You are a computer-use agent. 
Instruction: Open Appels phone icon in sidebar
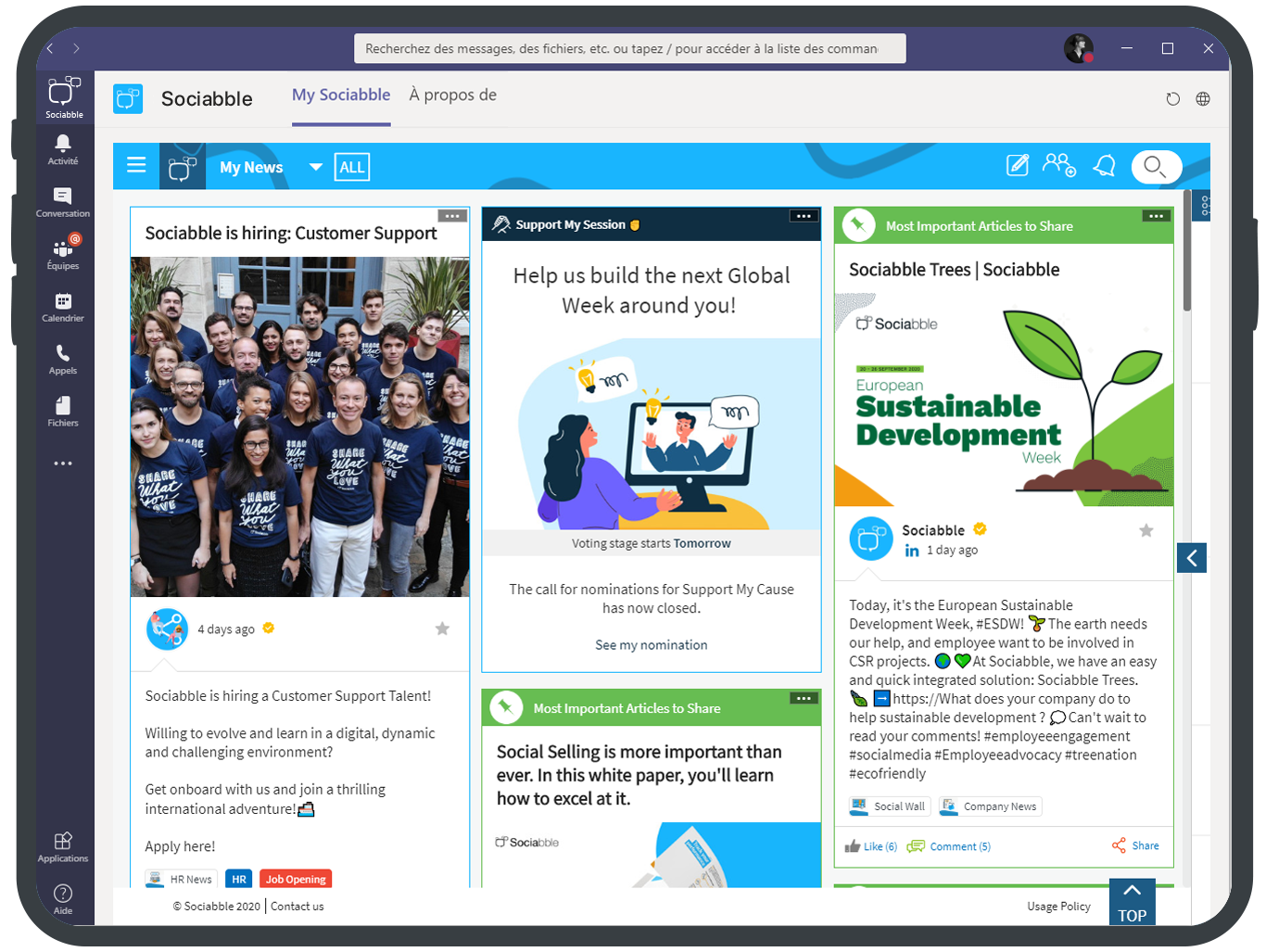click(x=63, y=359)
